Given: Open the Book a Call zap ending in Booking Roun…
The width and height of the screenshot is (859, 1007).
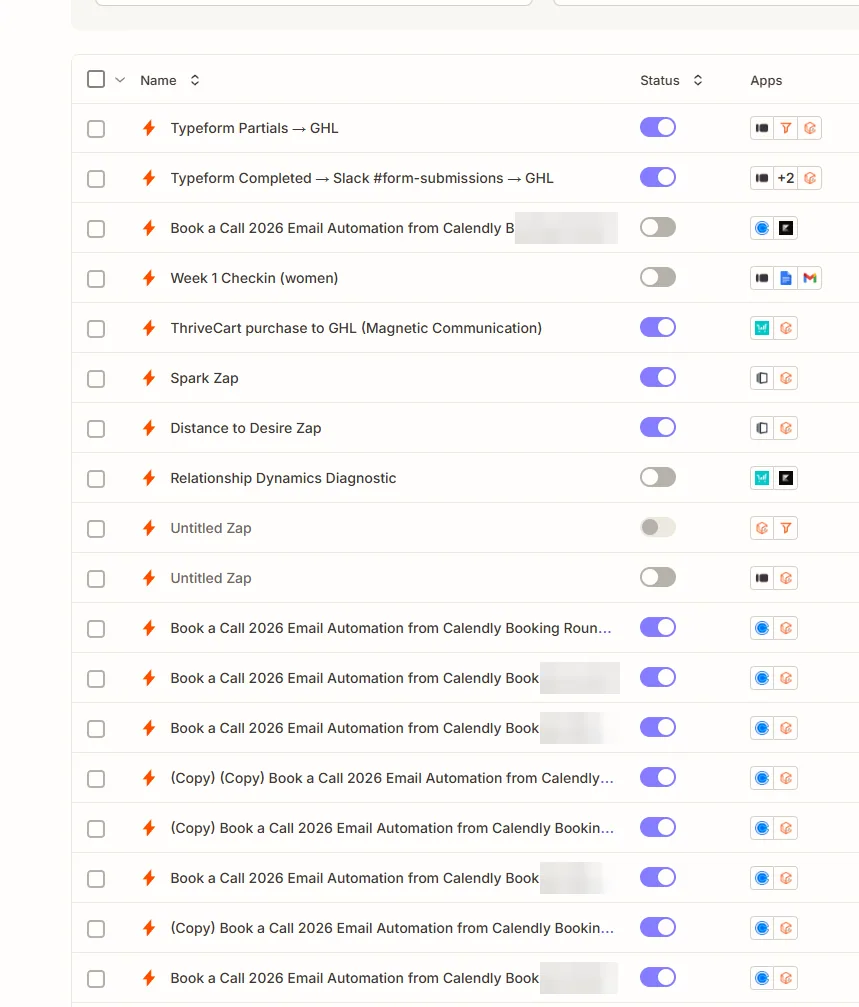Looking at the screenshot, I should tap(390, 628).
